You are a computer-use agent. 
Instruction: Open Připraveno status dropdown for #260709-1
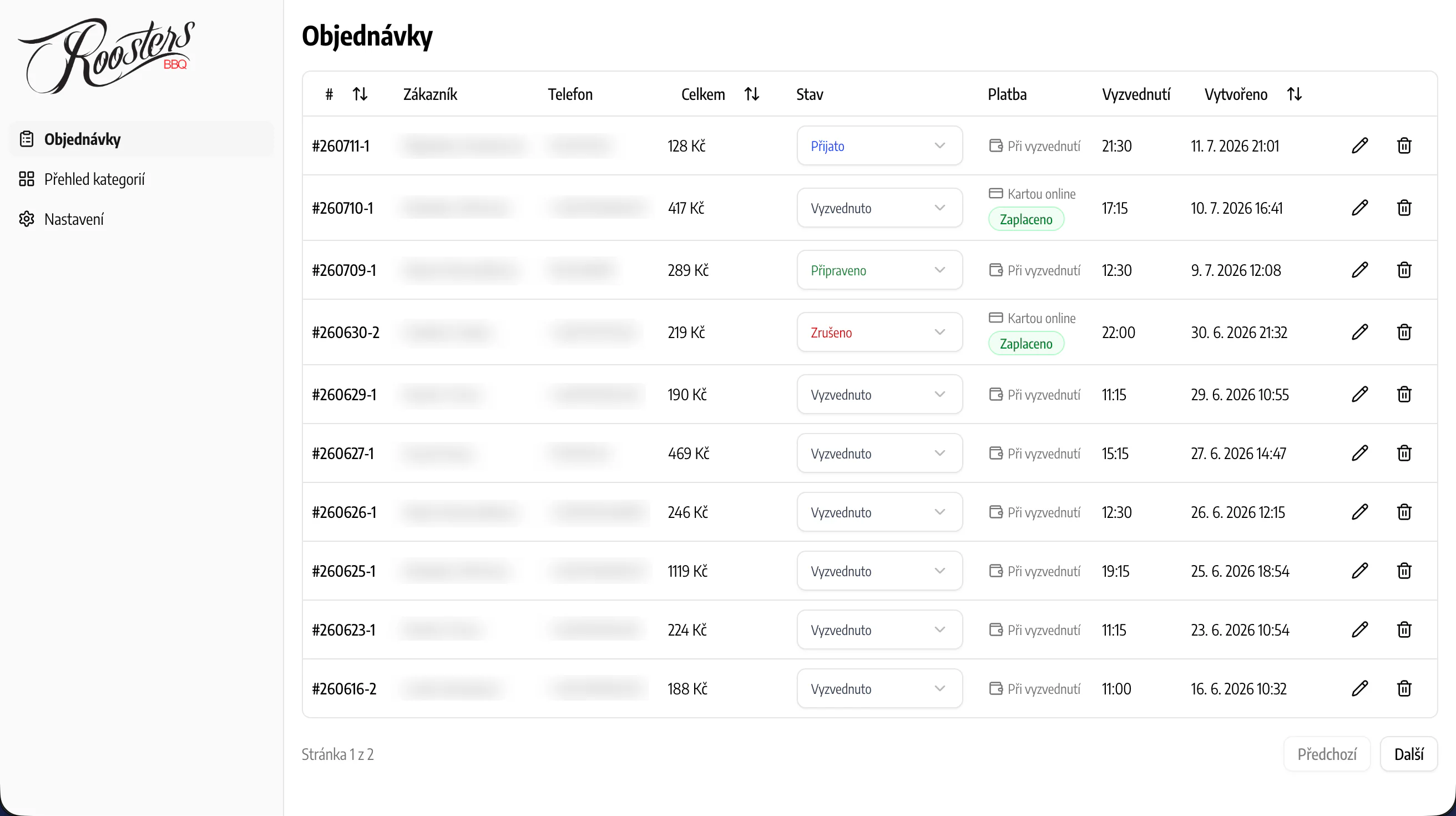[x=879, y=270]
